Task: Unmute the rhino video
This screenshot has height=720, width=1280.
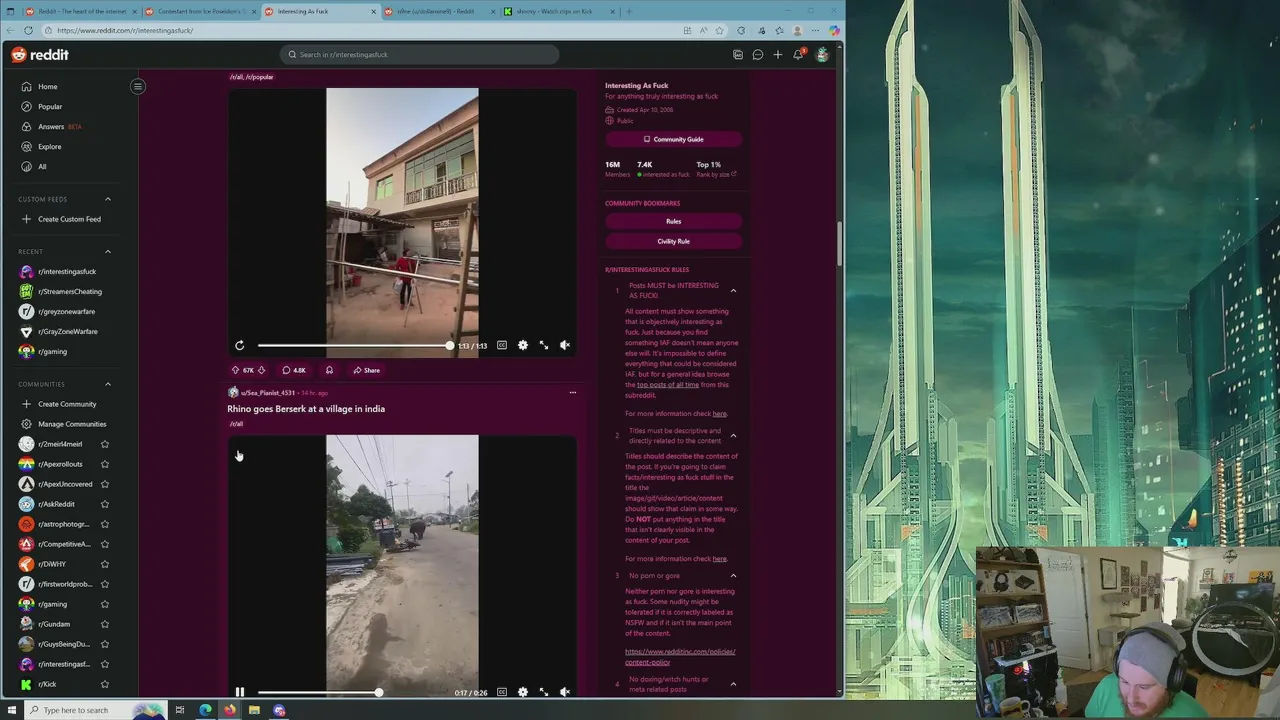Action: pos(565,692)
